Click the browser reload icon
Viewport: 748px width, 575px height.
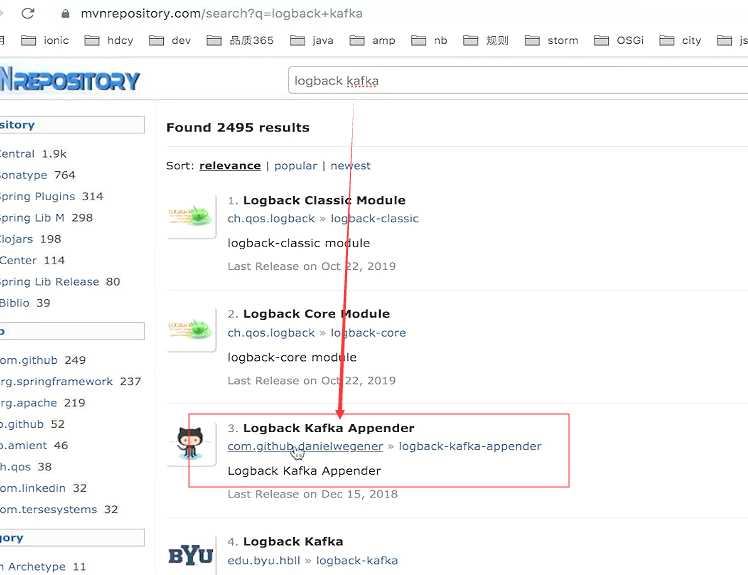click(x=28, y=13)
